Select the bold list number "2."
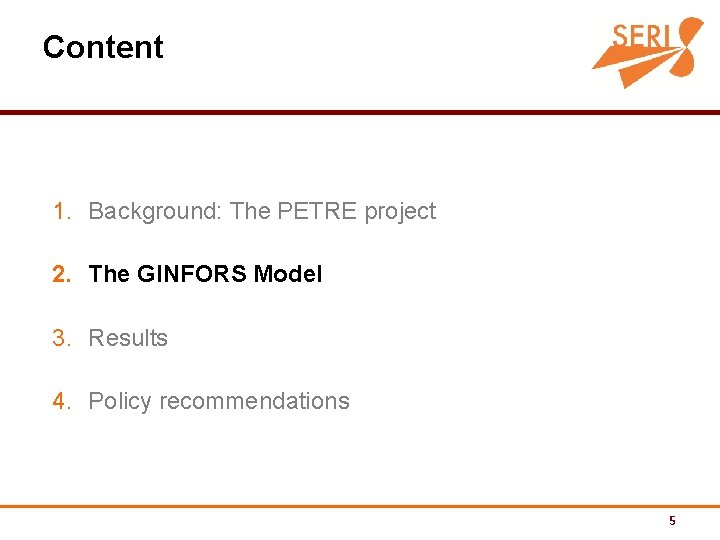The width and height of the screenshot is (720, 540). [62, 274]
